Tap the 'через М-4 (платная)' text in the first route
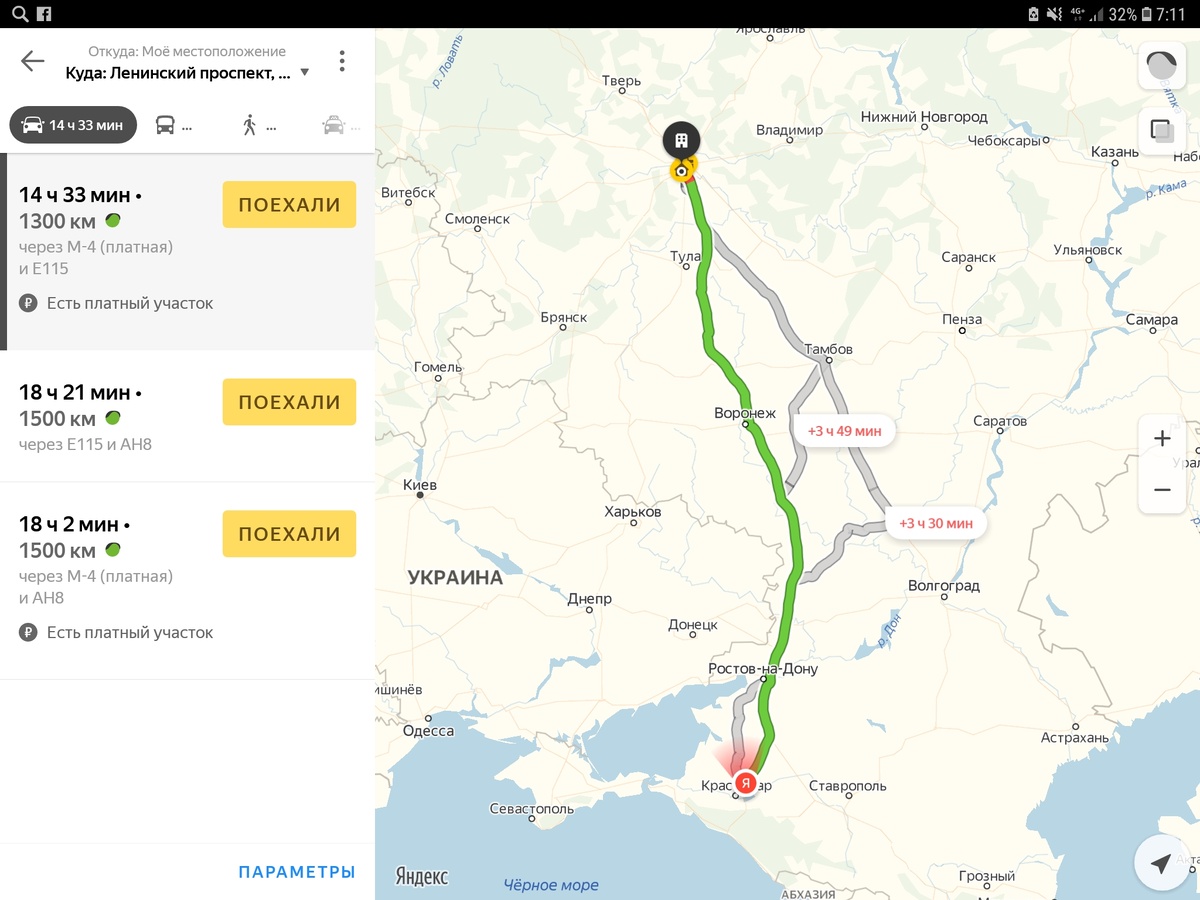Viewport: 1200px width, 900px height. [x=96, y=247]
